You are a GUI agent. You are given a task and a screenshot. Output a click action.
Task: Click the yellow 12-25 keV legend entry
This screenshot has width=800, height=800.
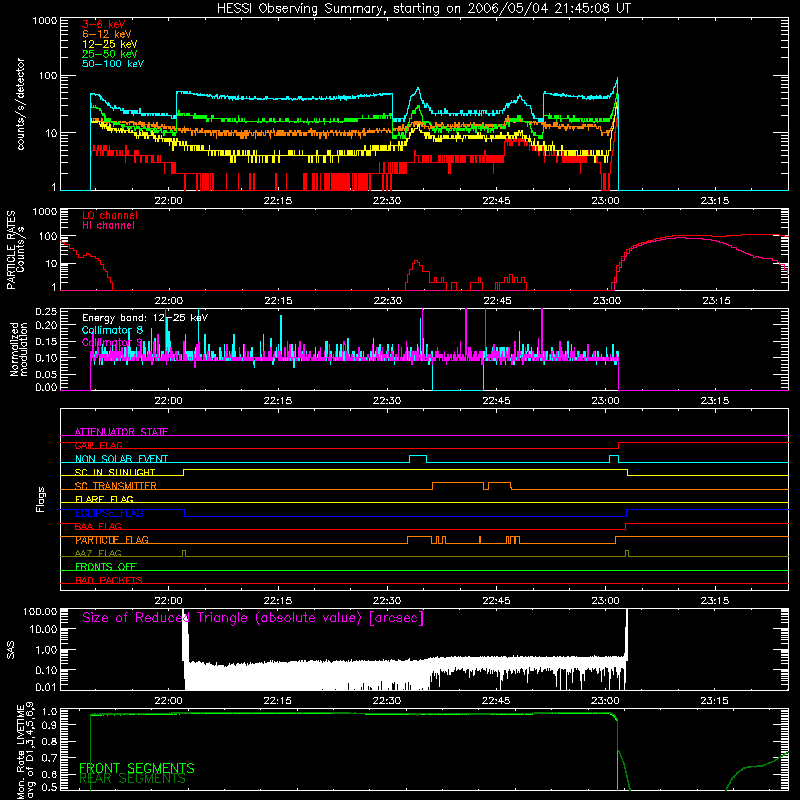pos(109,44)
